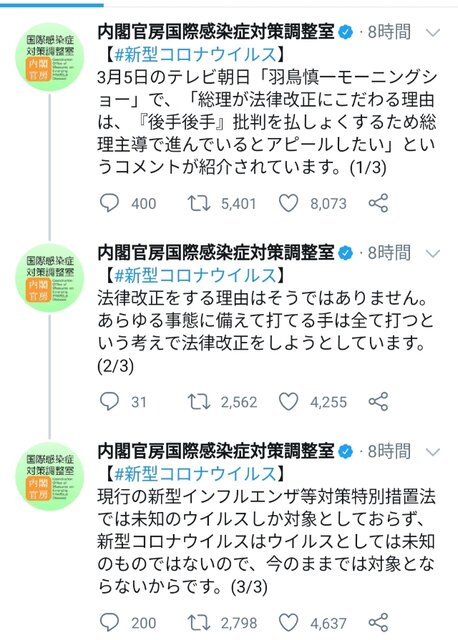Open profile avatar of the first tweet

[x=50, y=57]
